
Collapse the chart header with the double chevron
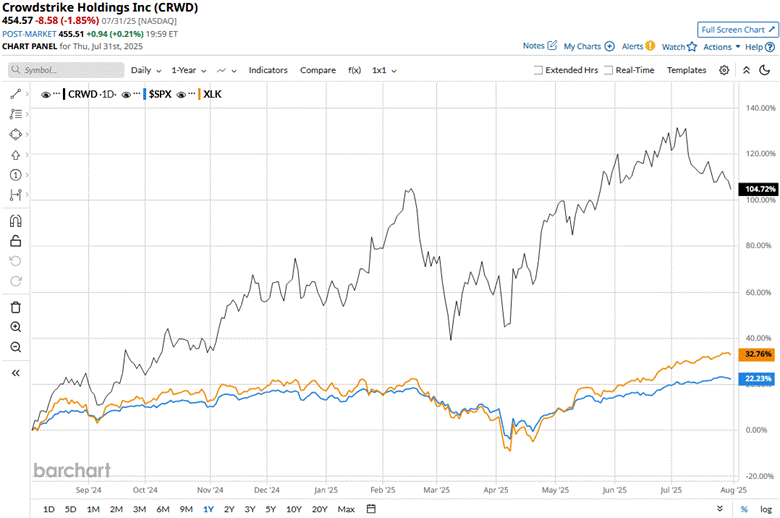[746, 70]
